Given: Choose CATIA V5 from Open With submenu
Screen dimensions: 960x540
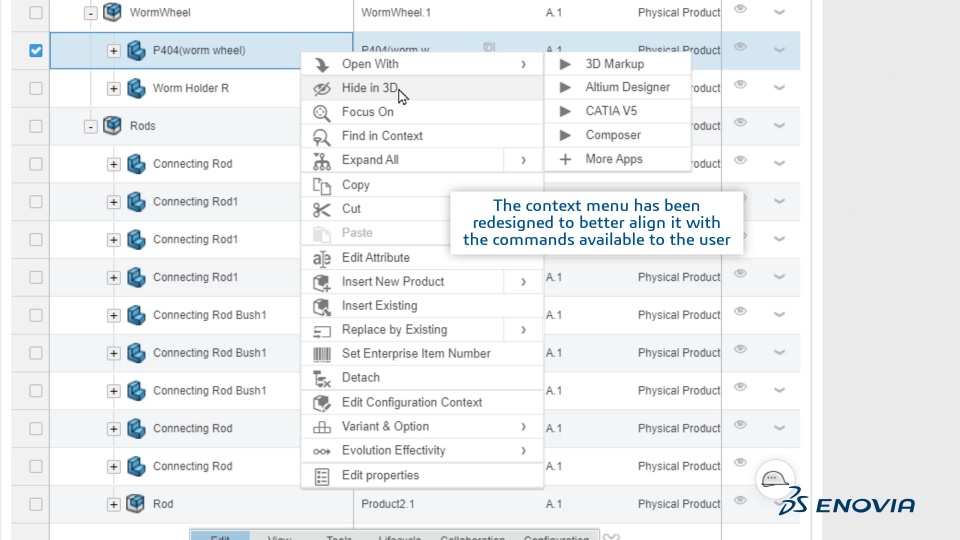Looking at the screenshot, I should 611,111.
